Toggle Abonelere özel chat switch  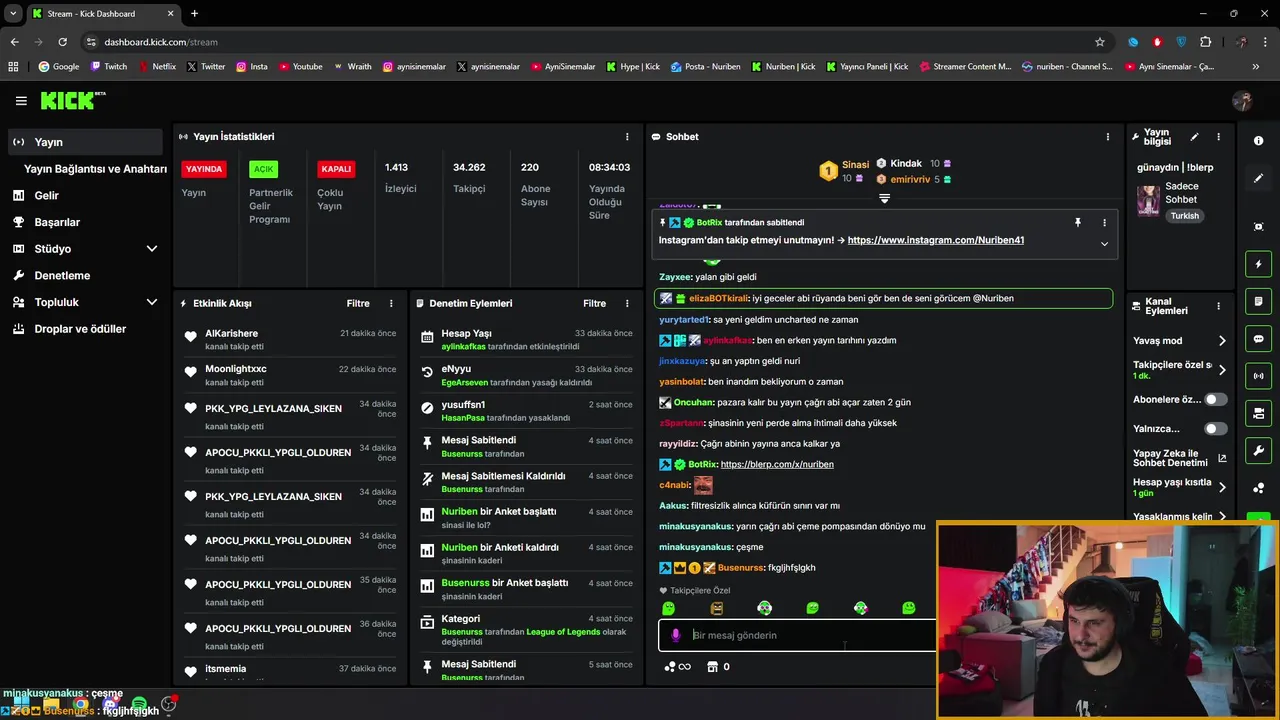[1215, 399]
